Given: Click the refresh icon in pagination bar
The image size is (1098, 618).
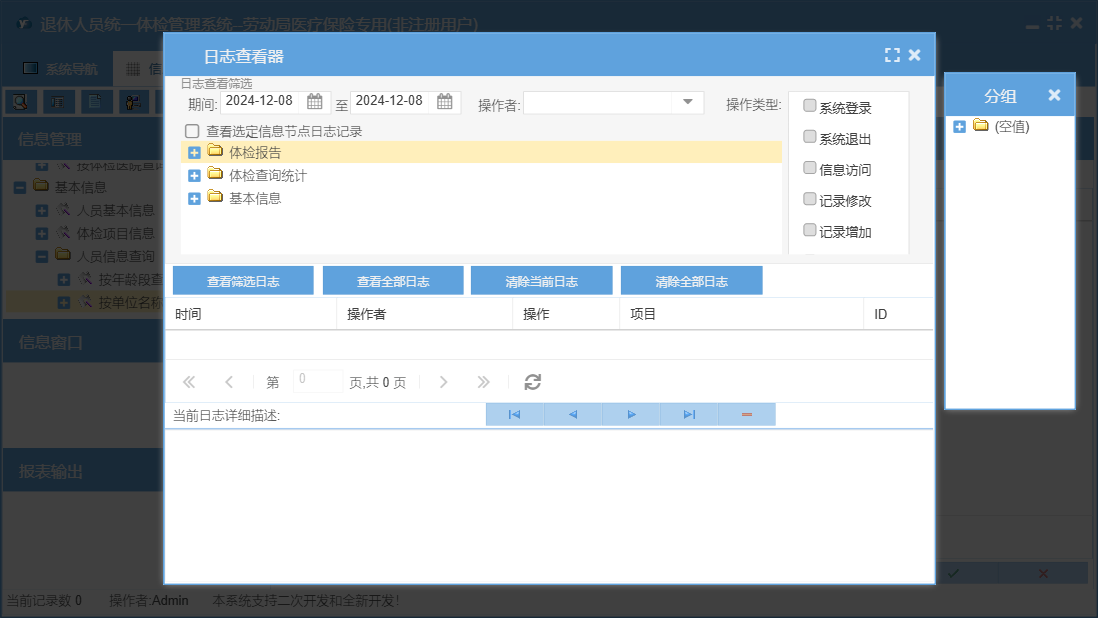Looking at the screenshot, I should point(533,382).
